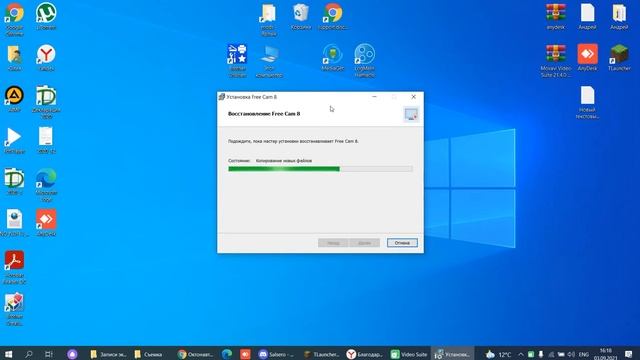Click the greyed-out Далее button
Screen dimensions: 640x360
pos(364,243)
